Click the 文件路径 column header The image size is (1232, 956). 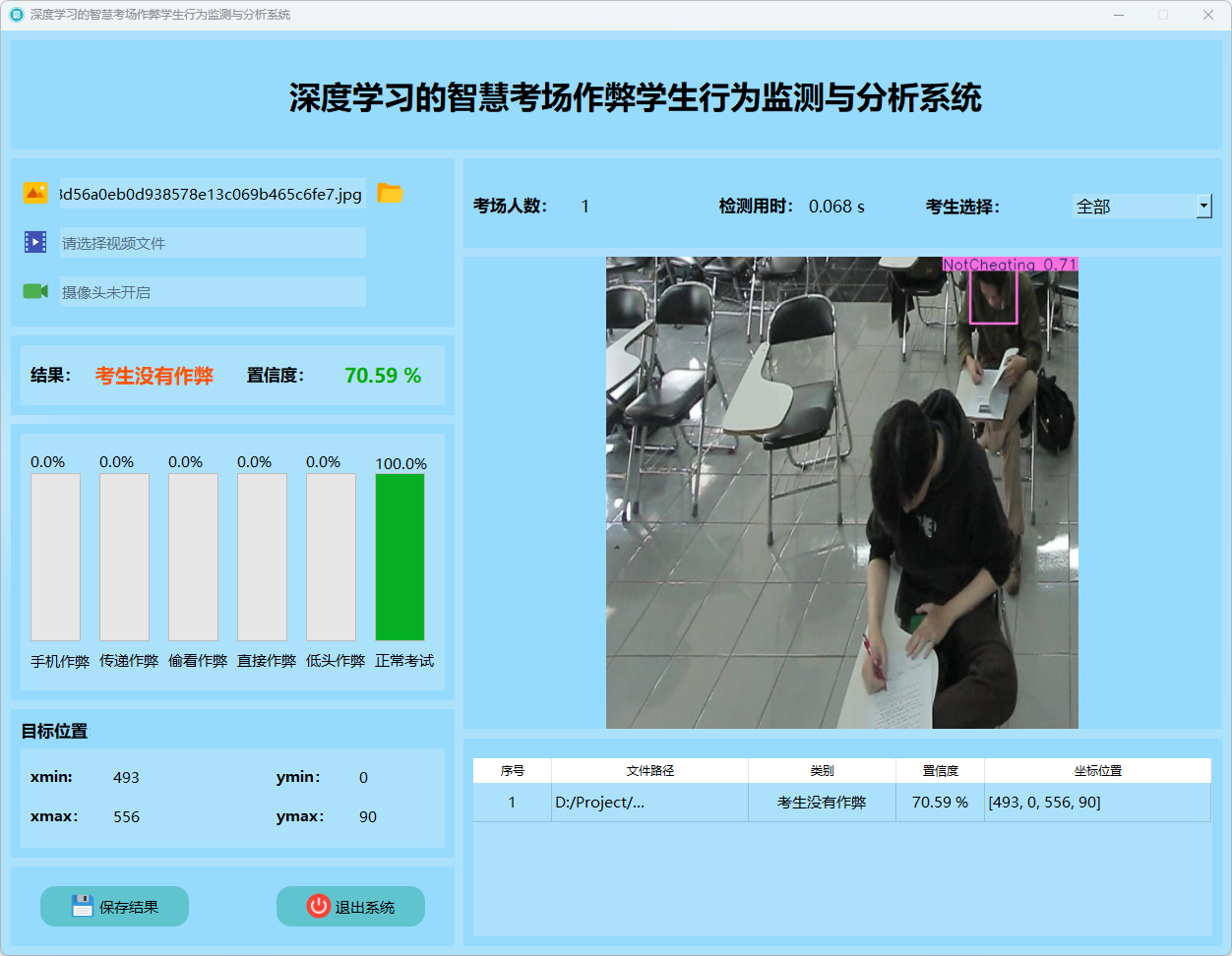649,771
